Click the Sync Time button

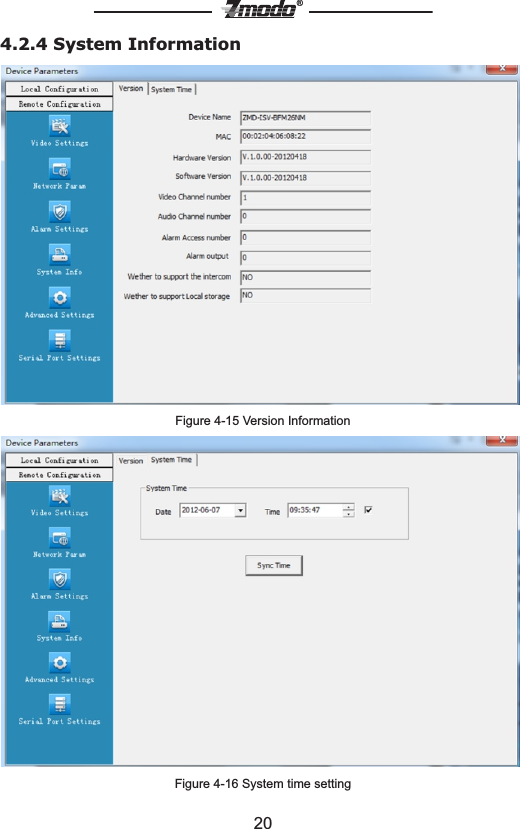(x=274, y=565)
